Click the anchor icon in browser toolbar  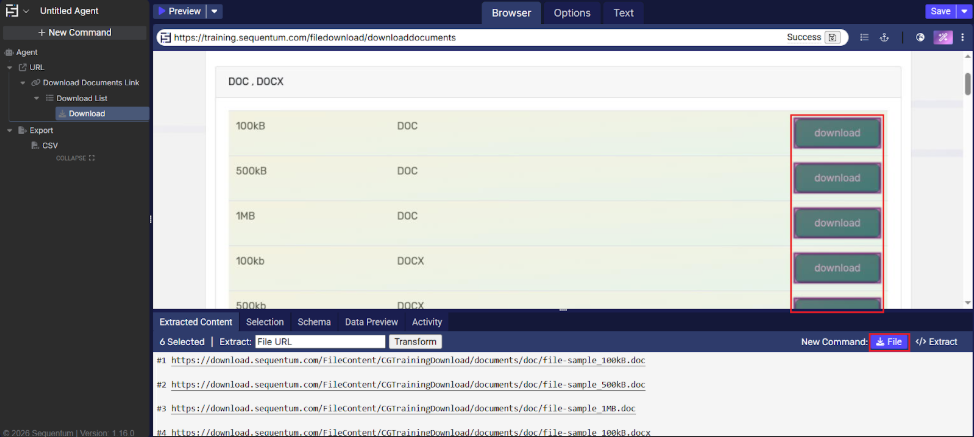(x=884, y=37)
